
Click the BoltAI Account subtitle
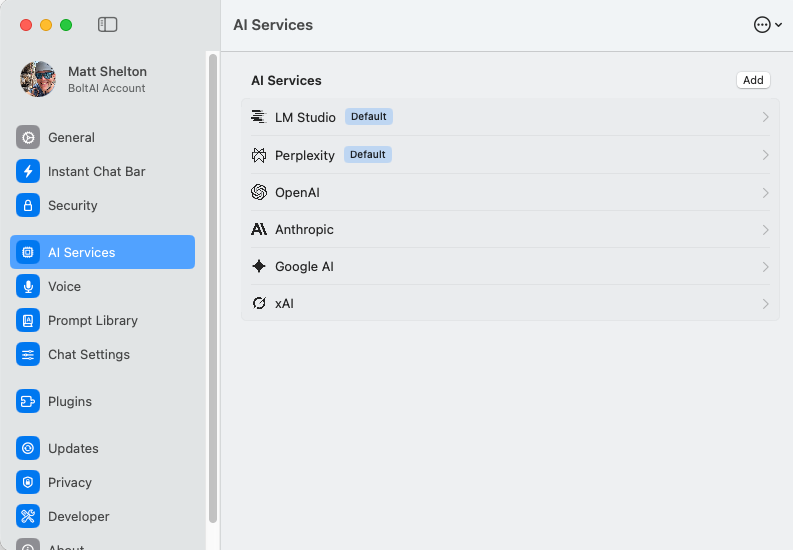(x=107, y=88)
